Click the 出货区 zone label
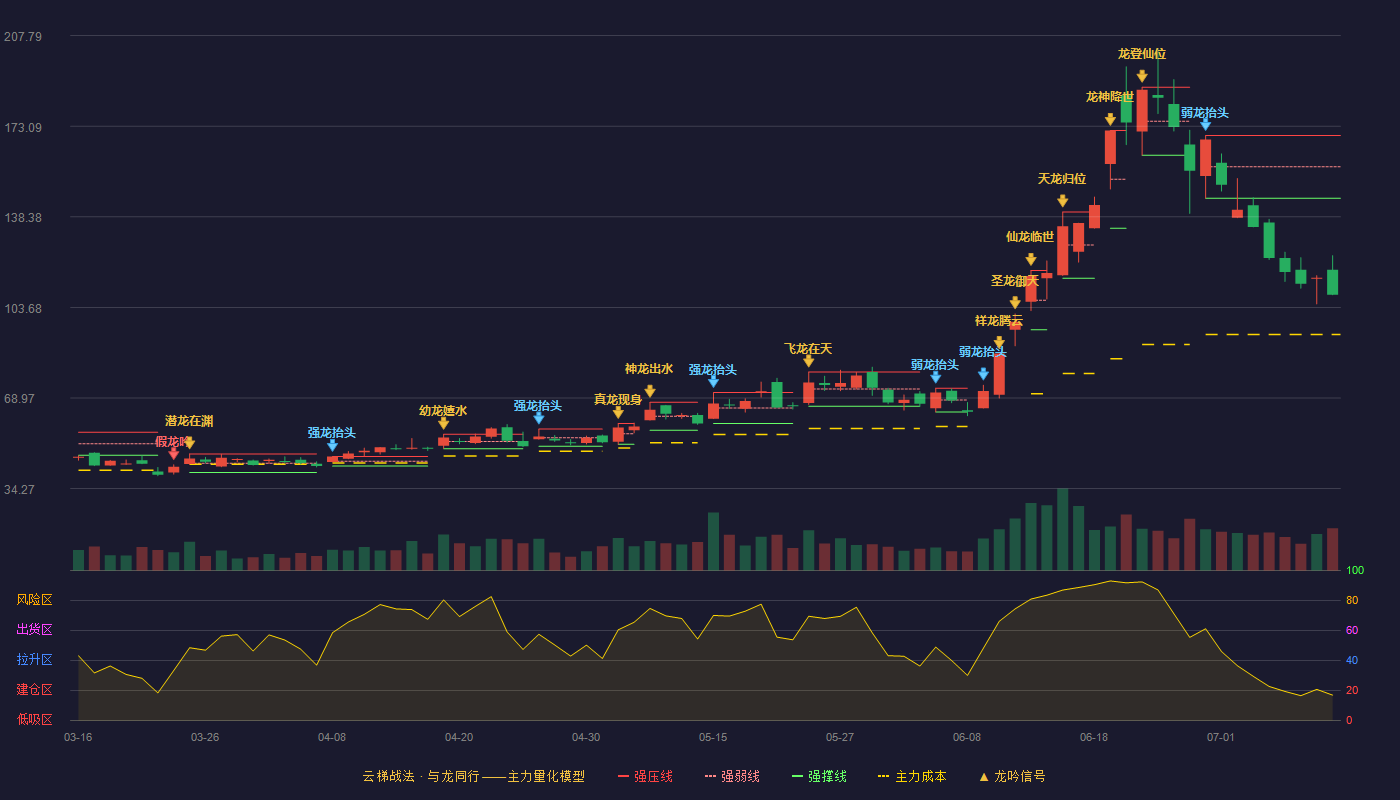 pyautogui.click(x=34, y=630)
